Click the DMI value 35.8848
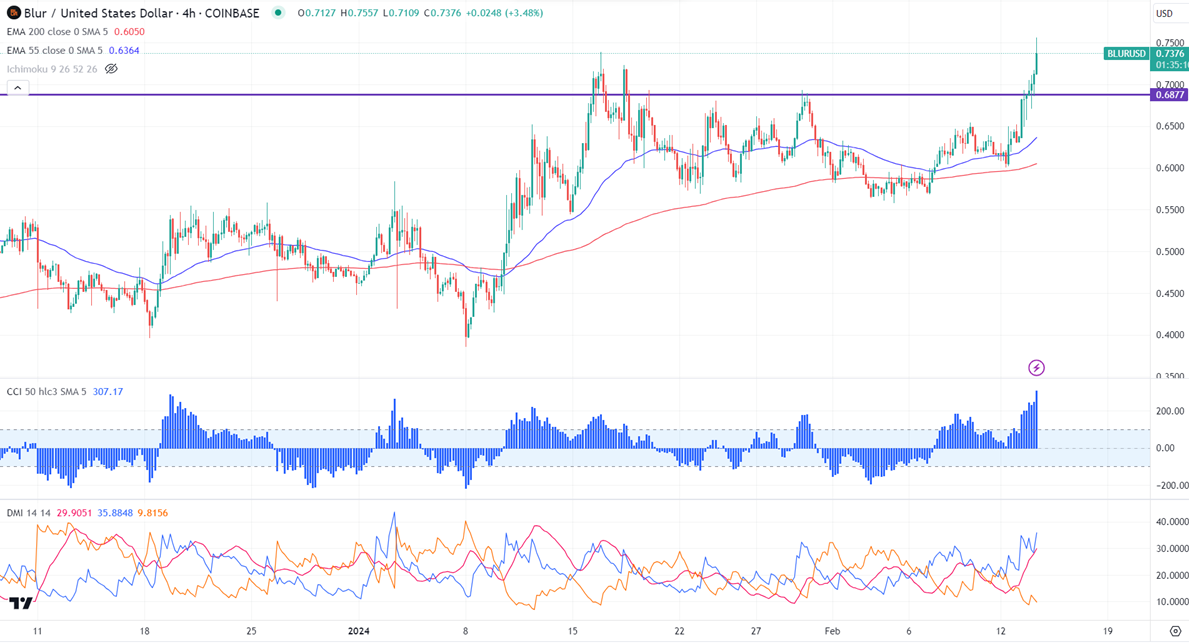This screenshot has height=644, width=1189. (115, 514)
